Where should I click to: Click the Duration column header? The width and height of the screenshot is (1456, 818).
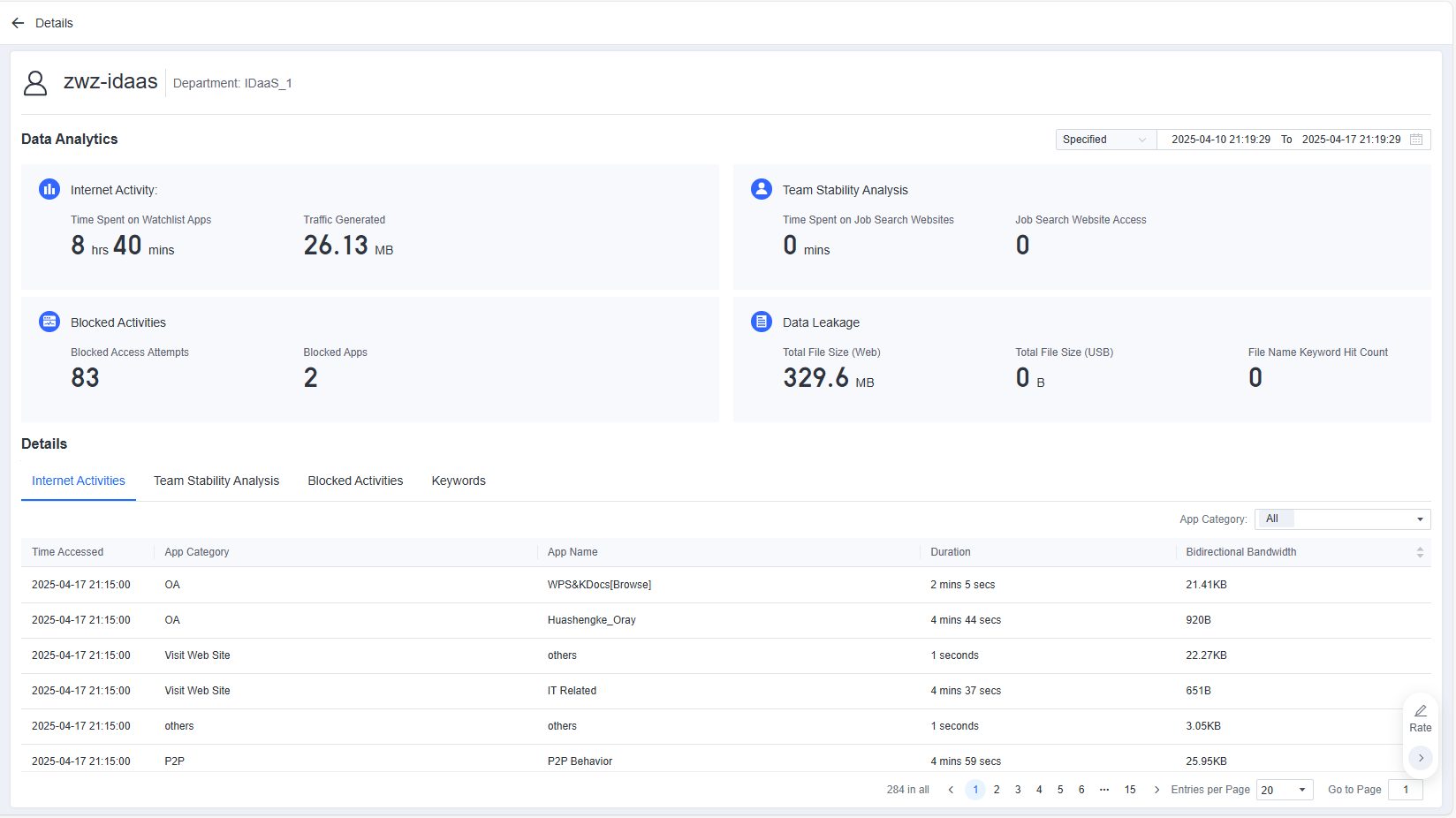pyautogui.click(x=951, y=552)
